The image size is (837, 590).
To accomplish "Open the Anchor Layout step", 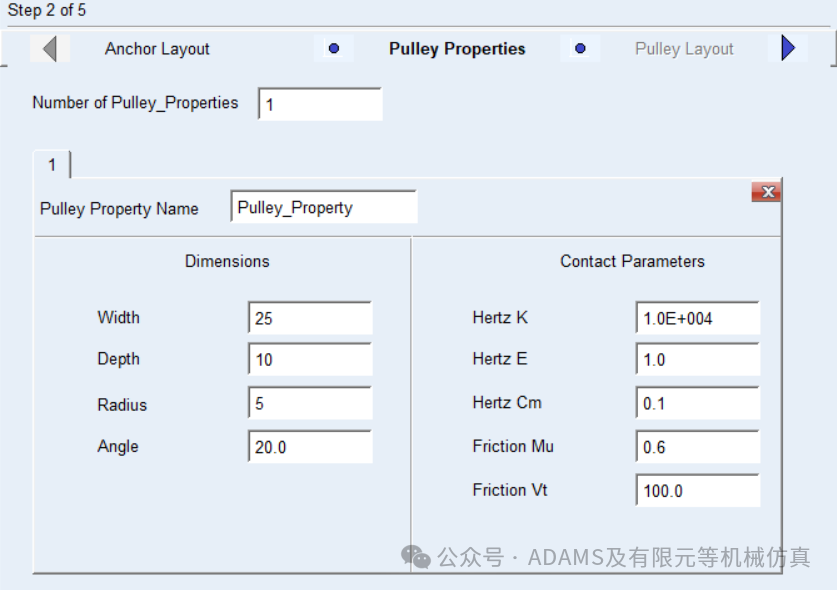I will tap(157, 49).
